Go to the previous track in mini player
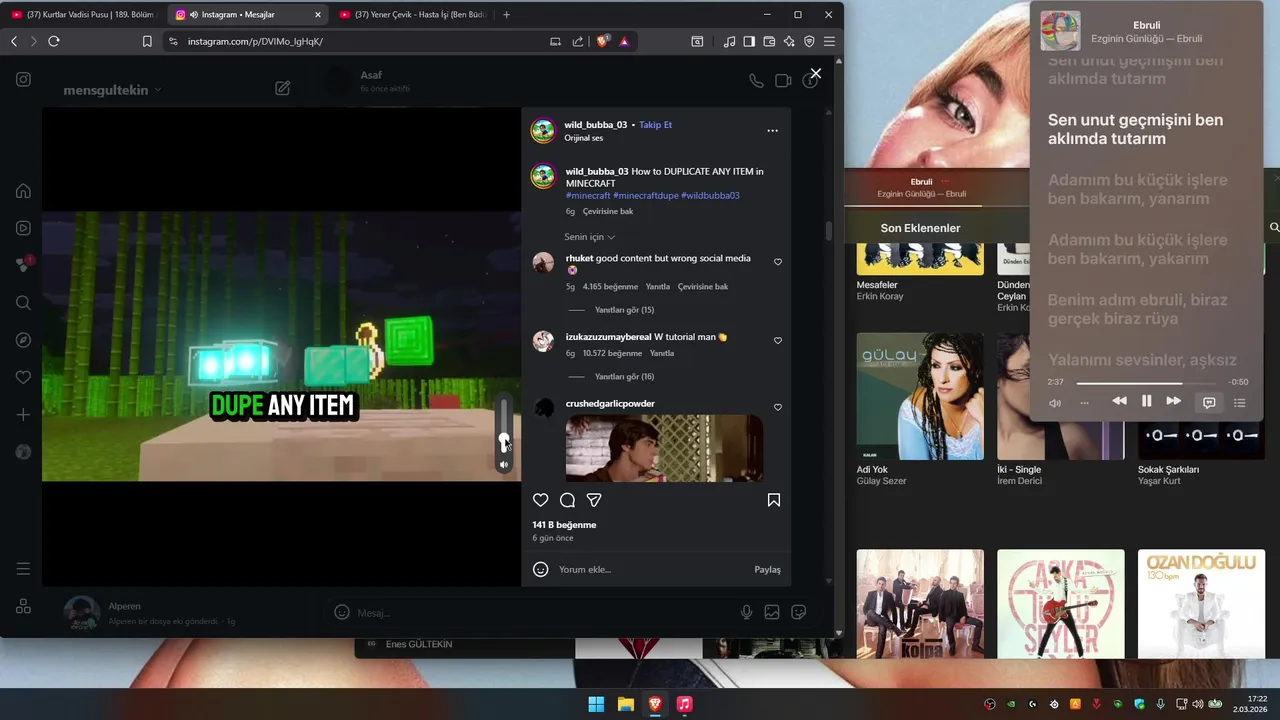 (1119, 401)
